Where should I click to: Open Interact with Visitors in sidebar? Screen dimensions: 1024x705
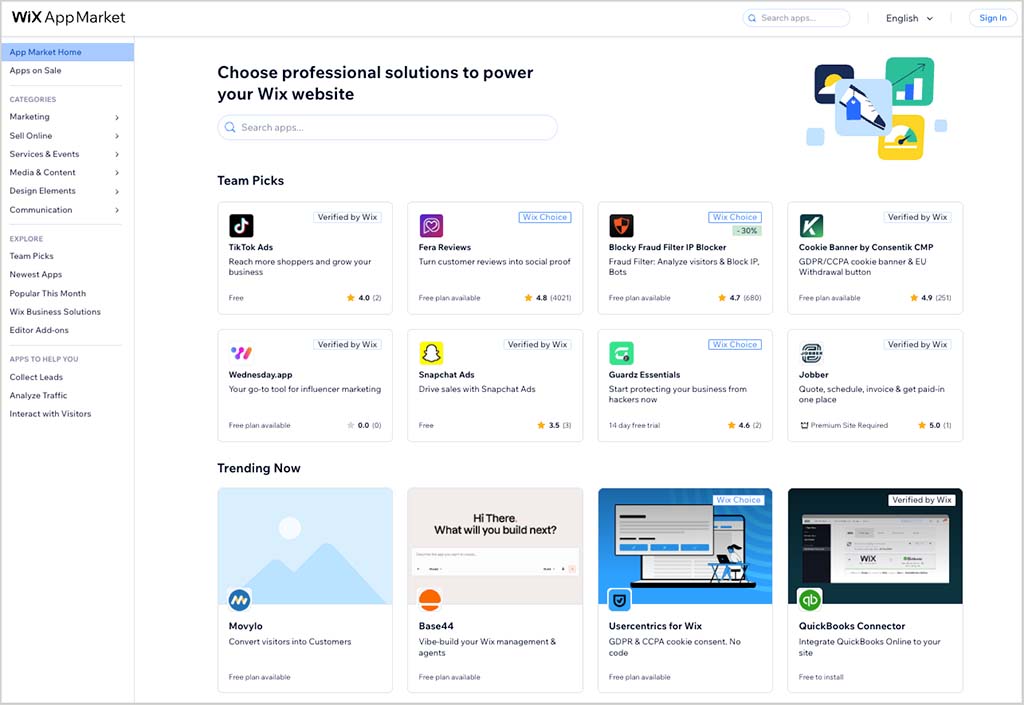click(50, 413)
